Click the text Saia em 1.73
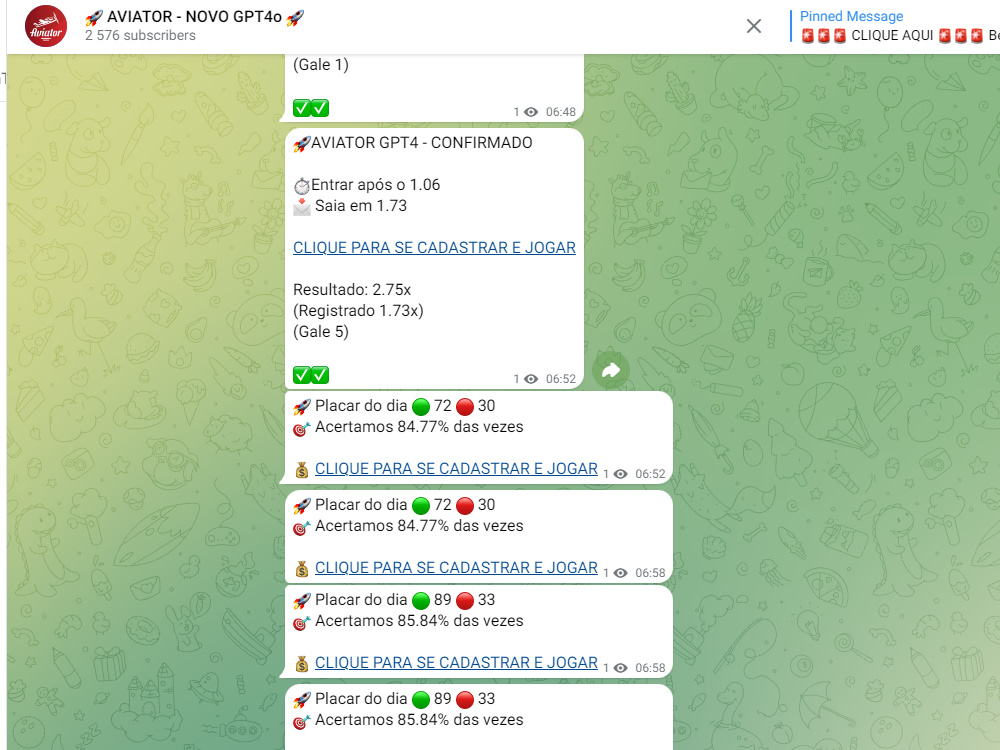Screen dimensions: 1000x750 (361, 206)
